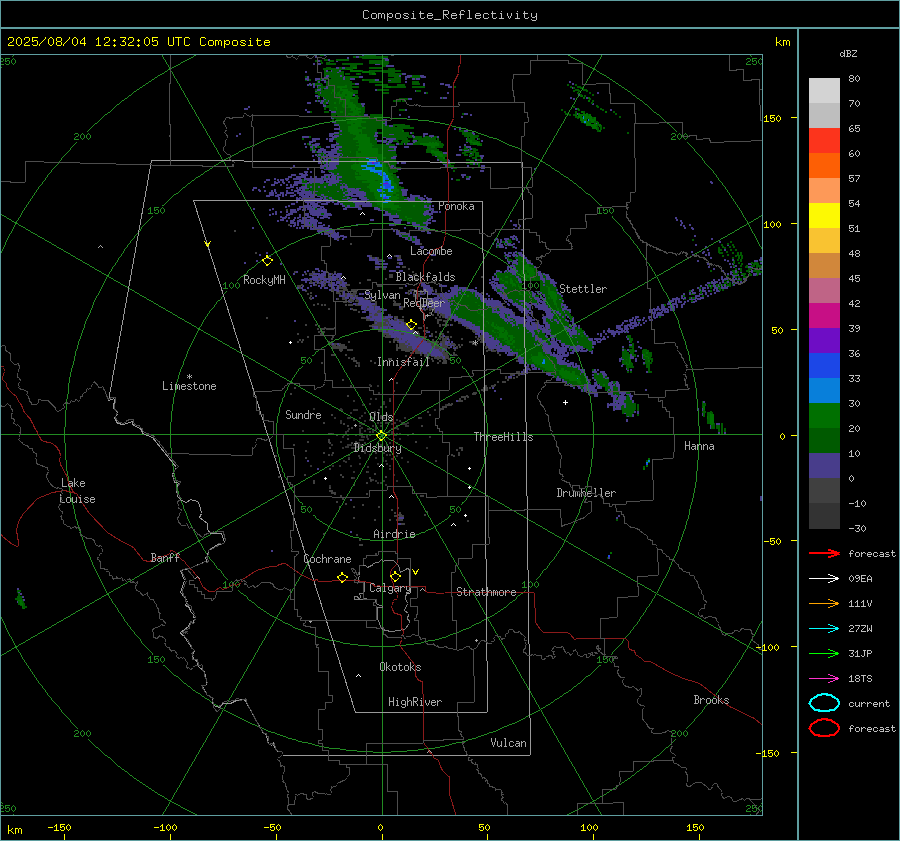The width and height of the screenshot is (900, 841).
Task: Click the yellow diamond marker near RedDeer
Action: (x=411, y=325)
